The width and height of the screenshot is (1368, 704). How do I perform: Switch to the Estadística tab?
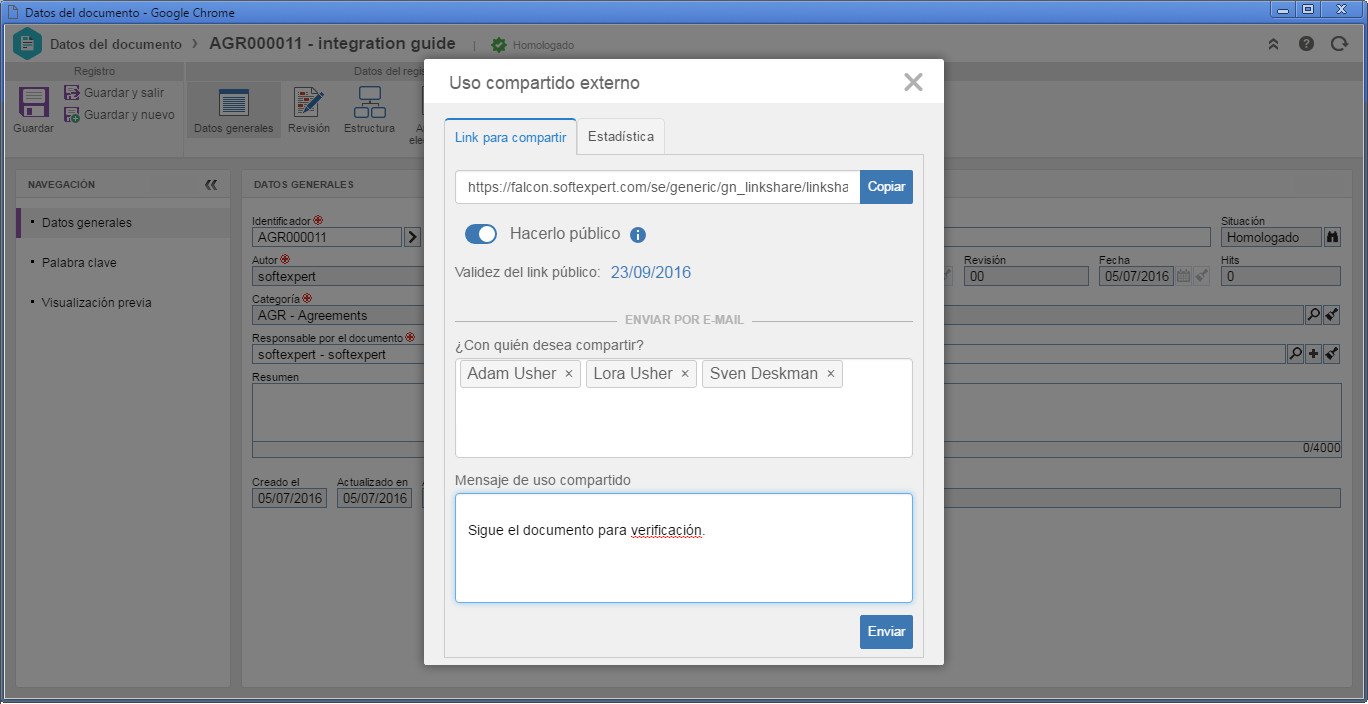[x=621, y=136]
